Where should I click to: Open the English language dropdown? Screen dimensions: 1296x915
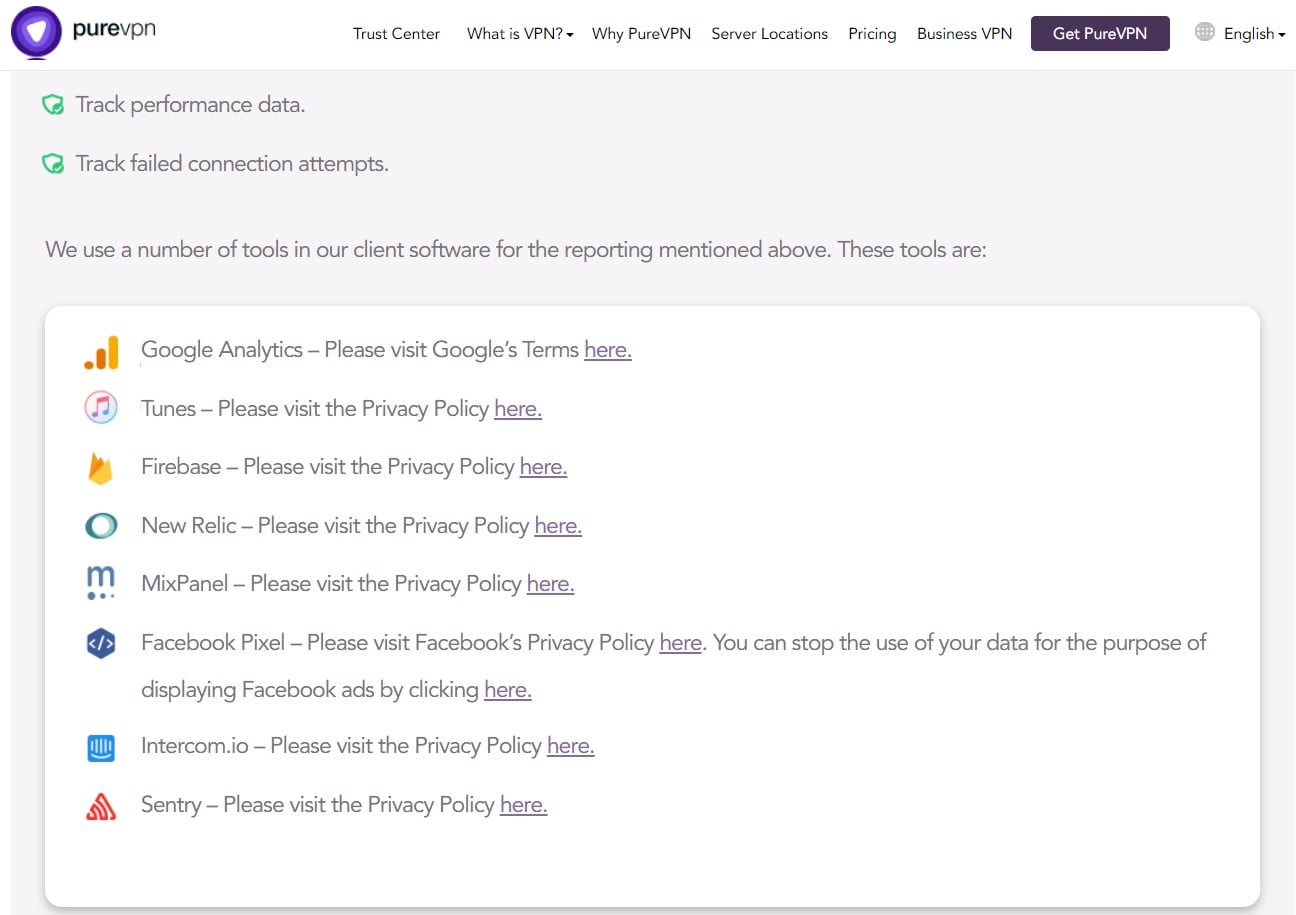point(1249,33)
